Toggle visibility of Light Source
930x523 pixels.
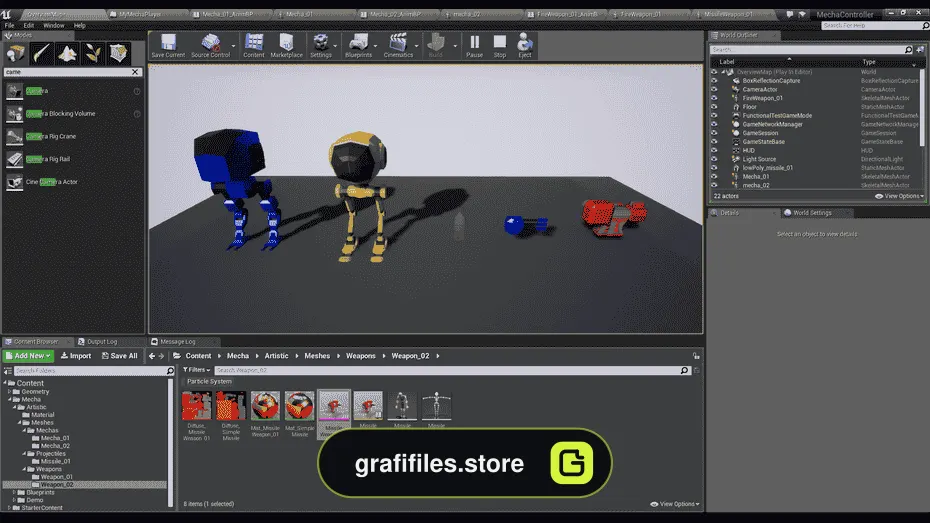714,159
